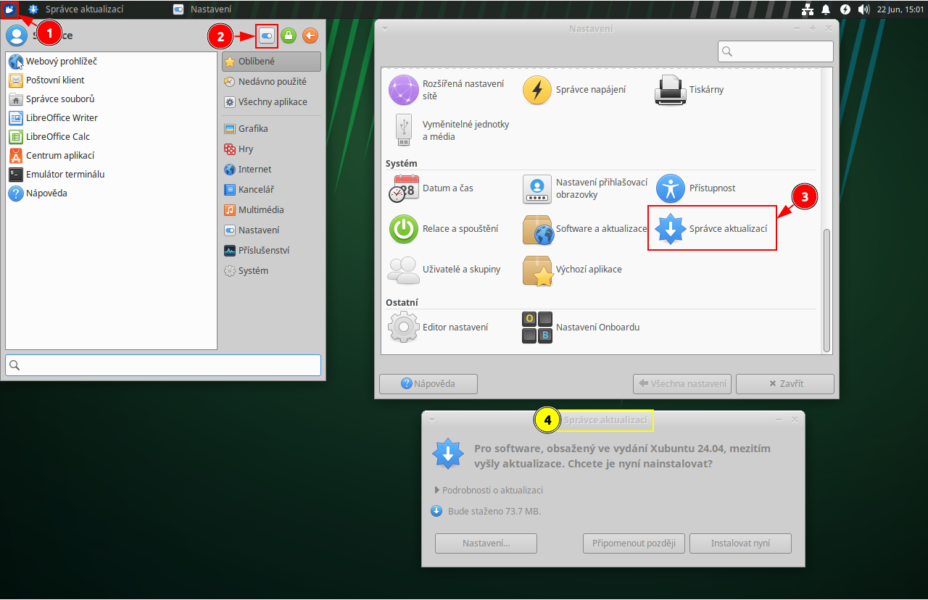Click Nápověda button in Settings window
This screenshot has width=928, height=600.
click(x=428, y=384)
